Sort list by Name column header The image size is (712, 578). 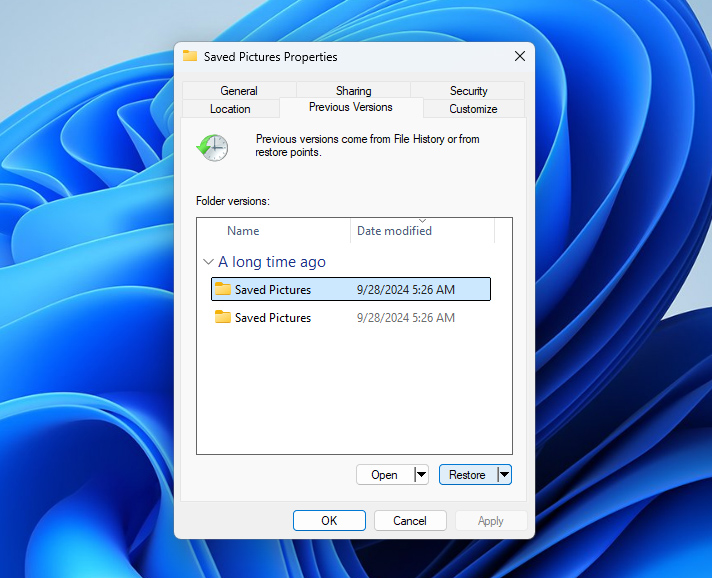(x=274, y=231)
